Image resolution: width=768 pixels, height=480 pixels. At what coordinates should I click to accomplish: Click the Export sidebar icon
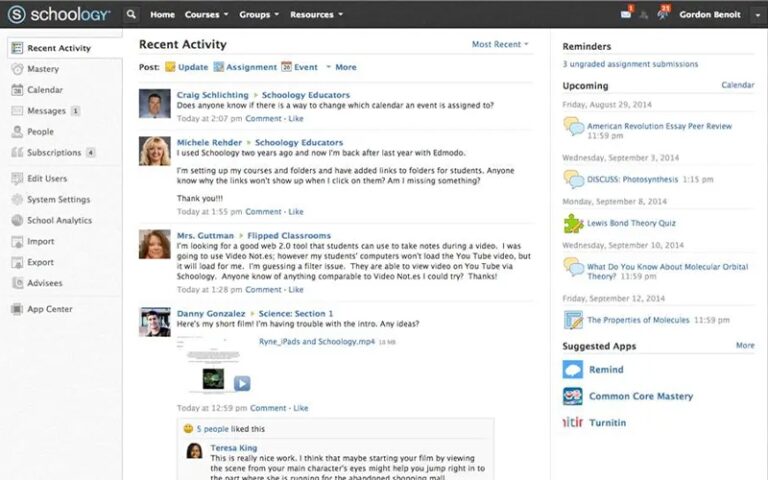pos(17,262)
